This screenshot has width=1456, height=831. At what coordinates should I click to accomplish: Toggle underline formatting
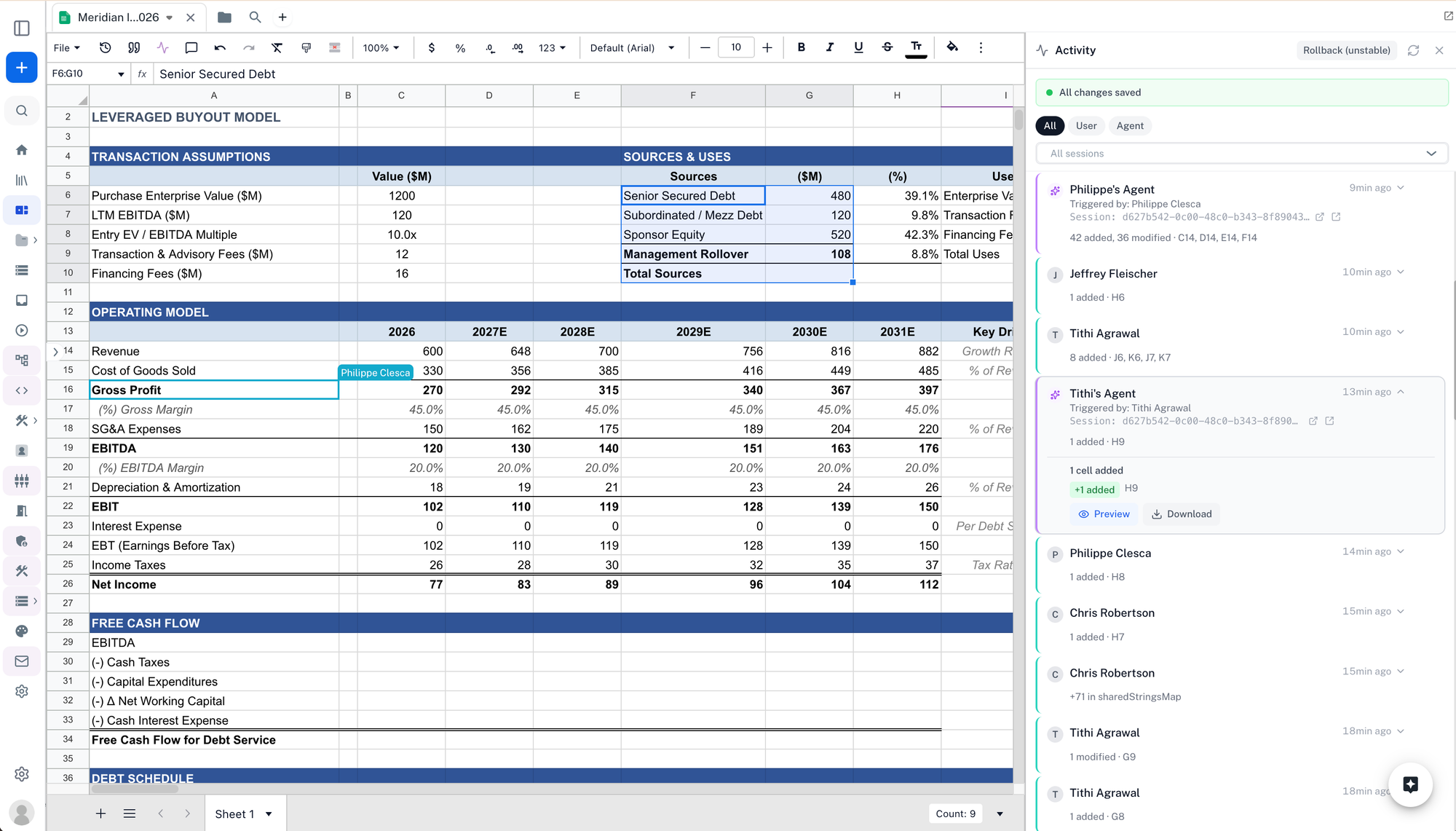coord(858,47)
